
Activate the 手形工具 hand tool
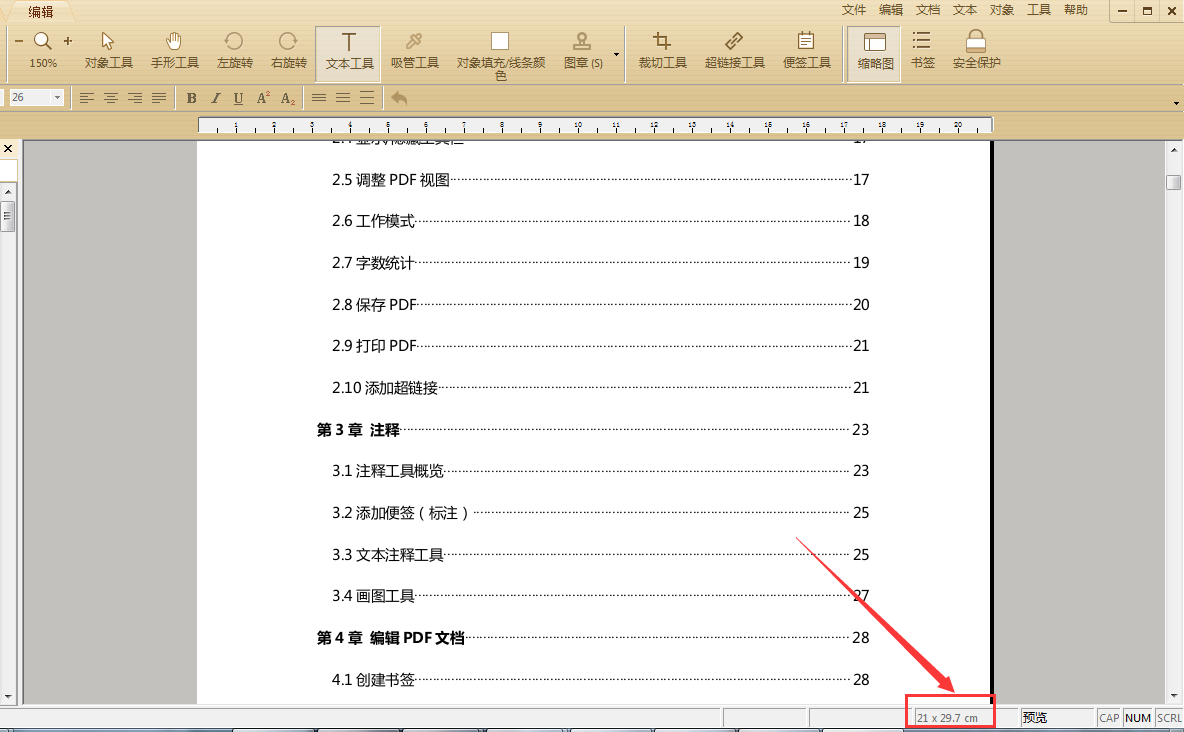point(174,50)
